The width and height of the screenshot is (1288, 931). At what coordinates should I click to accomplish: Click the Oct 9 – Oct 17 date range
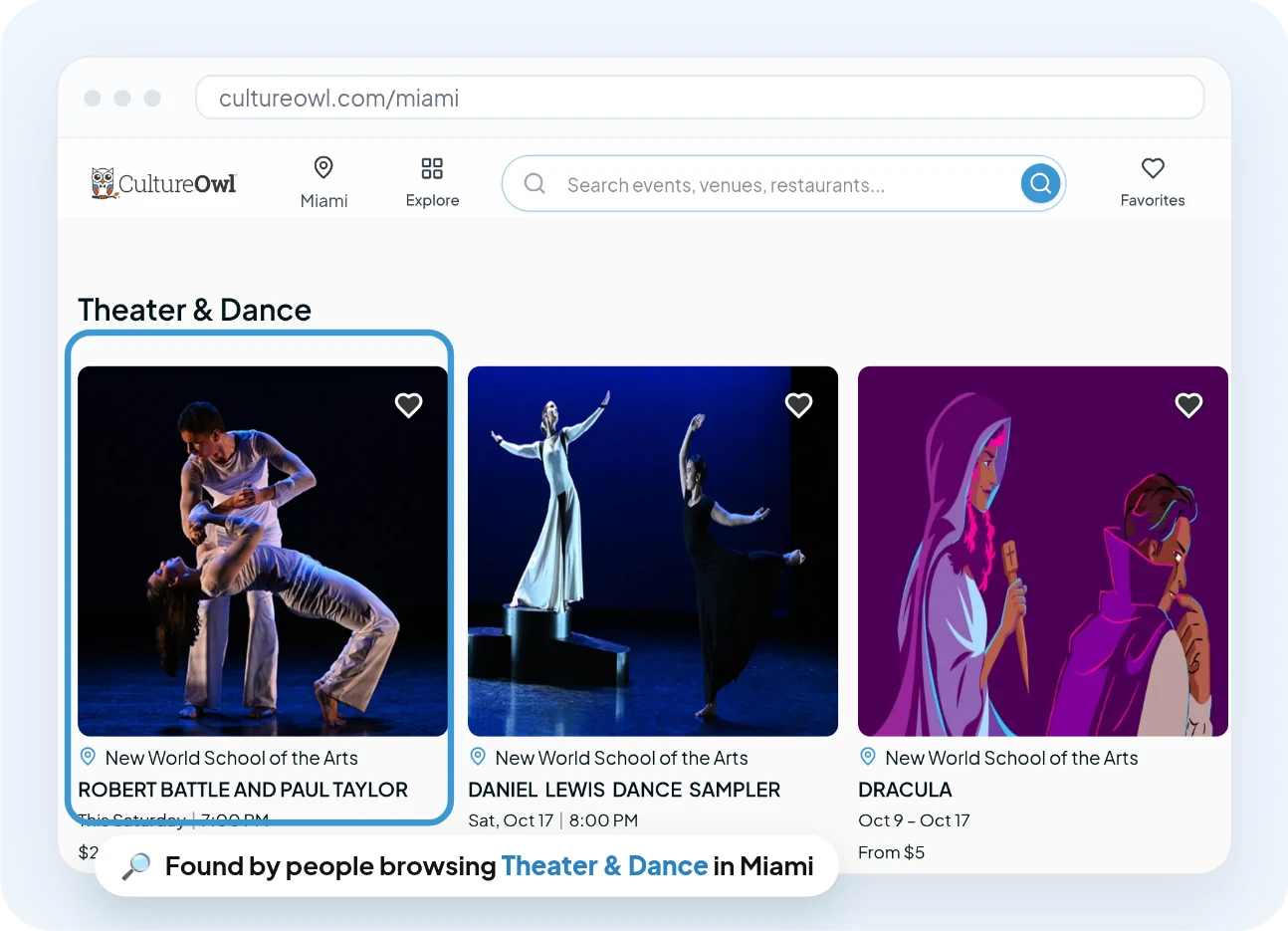click(914, 820)
